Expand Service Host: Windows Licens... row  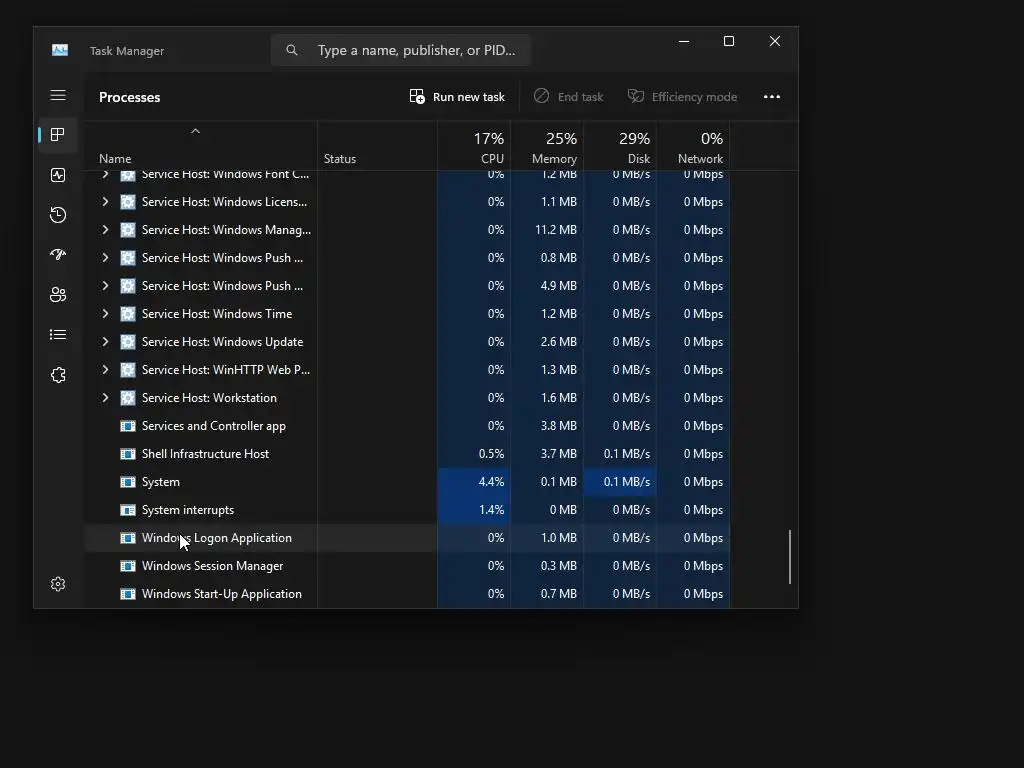click(x=105, y=202)
